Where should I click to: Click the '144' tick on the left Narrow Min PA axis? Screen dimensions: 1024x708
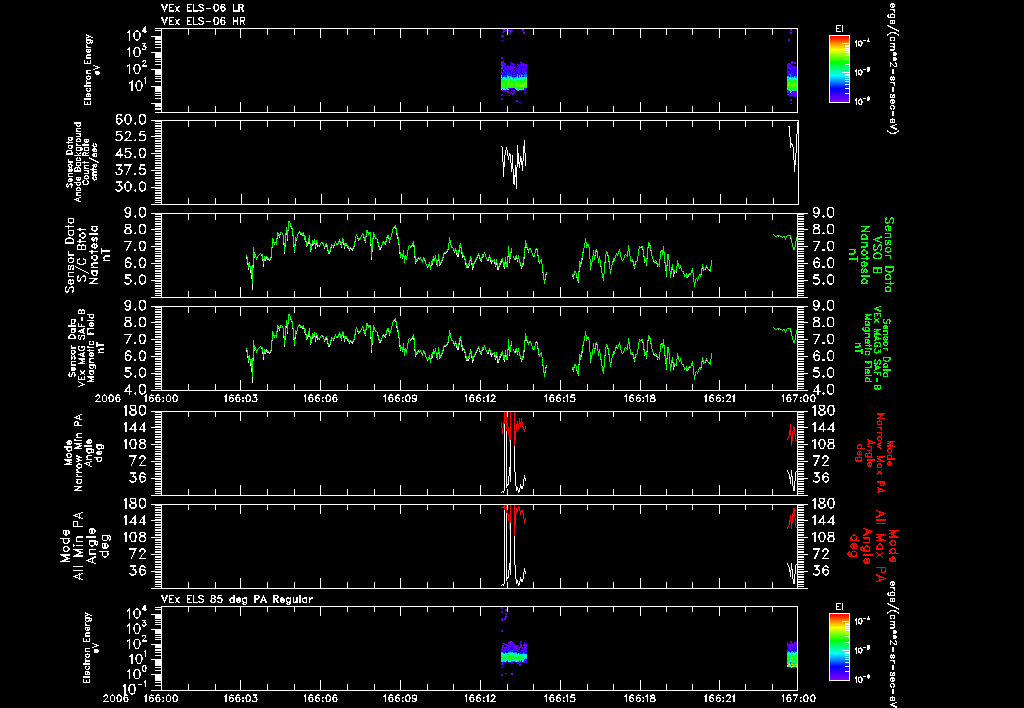(x=136, y=427)
